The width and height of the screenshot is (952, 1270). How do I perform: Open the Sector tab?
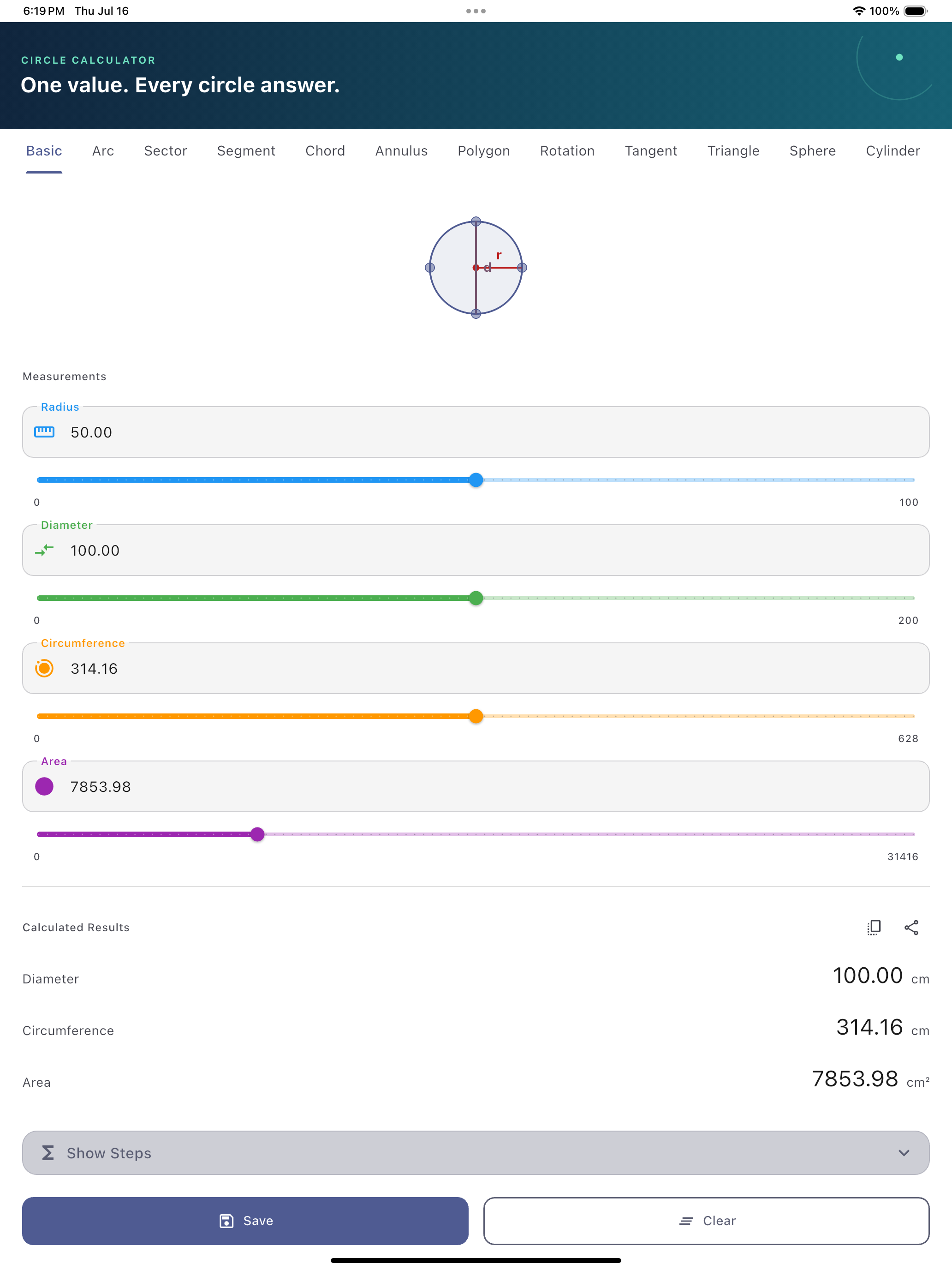click(x=165, y=151)
